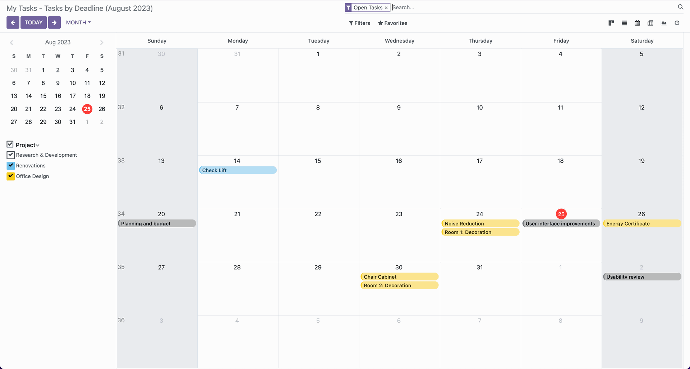
Task: Jump to current date with Today button
Action: click(33, 22)
